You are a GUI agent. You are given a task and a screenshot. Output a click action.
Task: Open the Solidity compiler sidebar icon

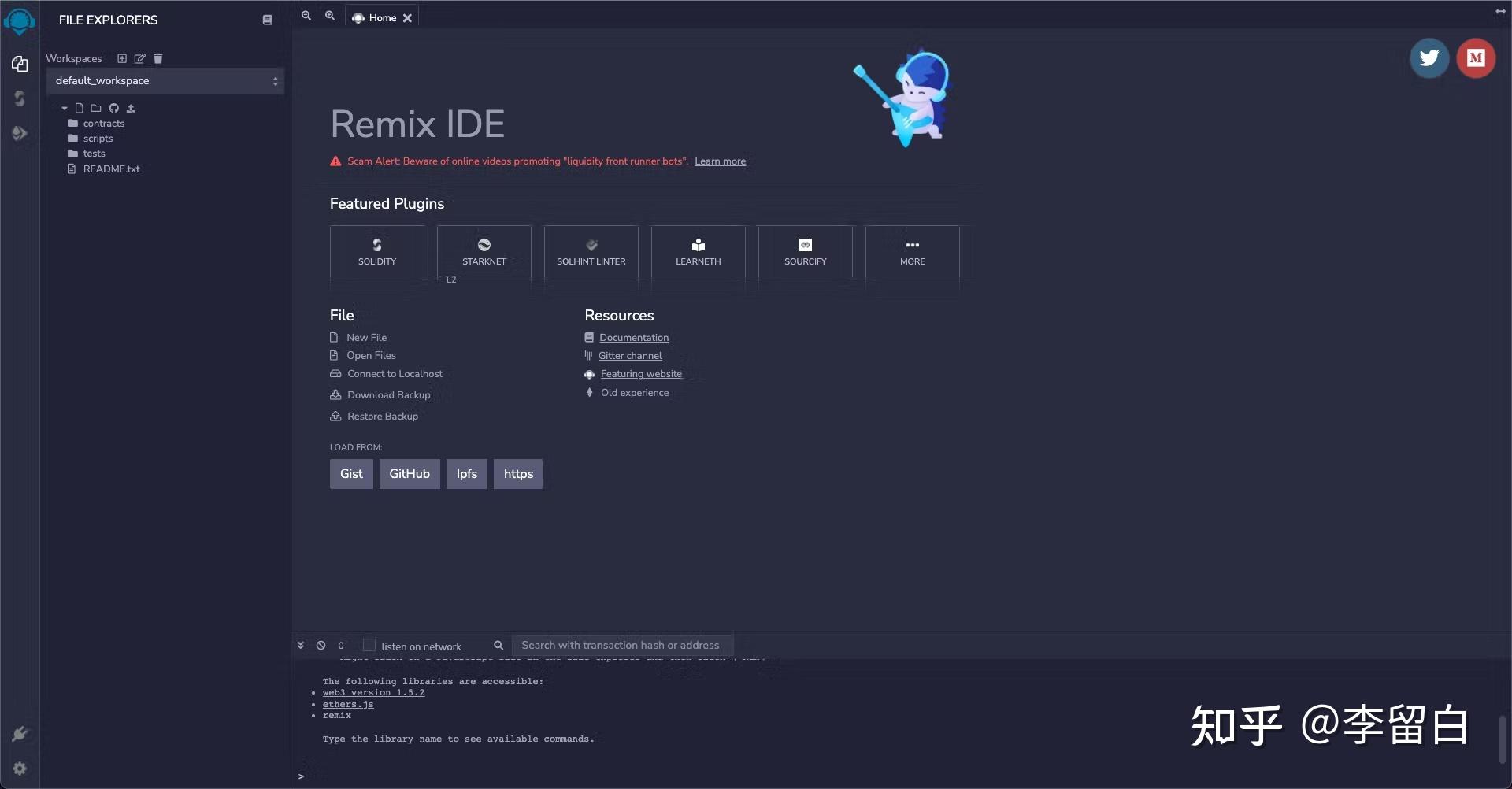tap(20, 98)
